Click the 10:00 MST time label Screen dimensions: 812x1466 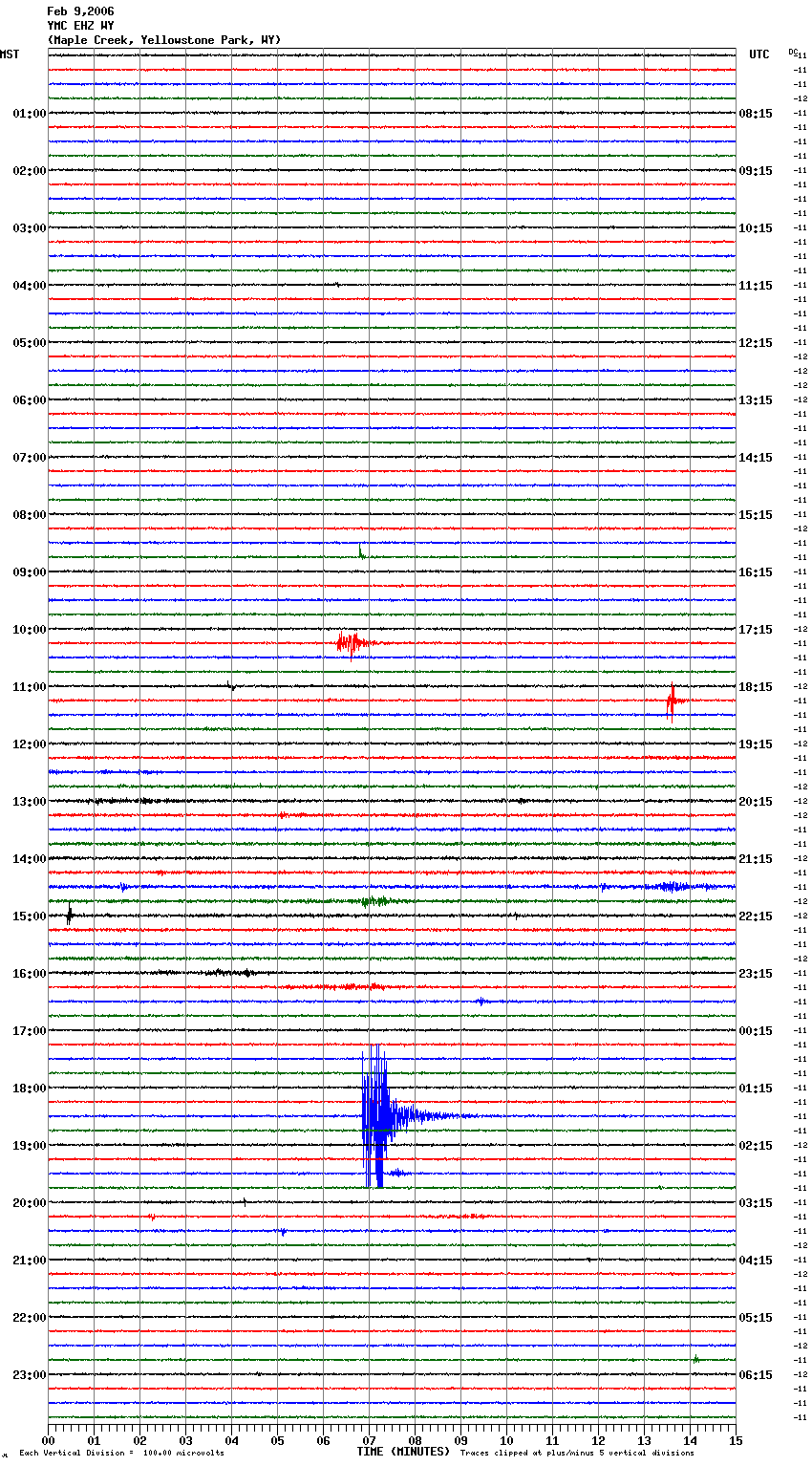(29, 630)
